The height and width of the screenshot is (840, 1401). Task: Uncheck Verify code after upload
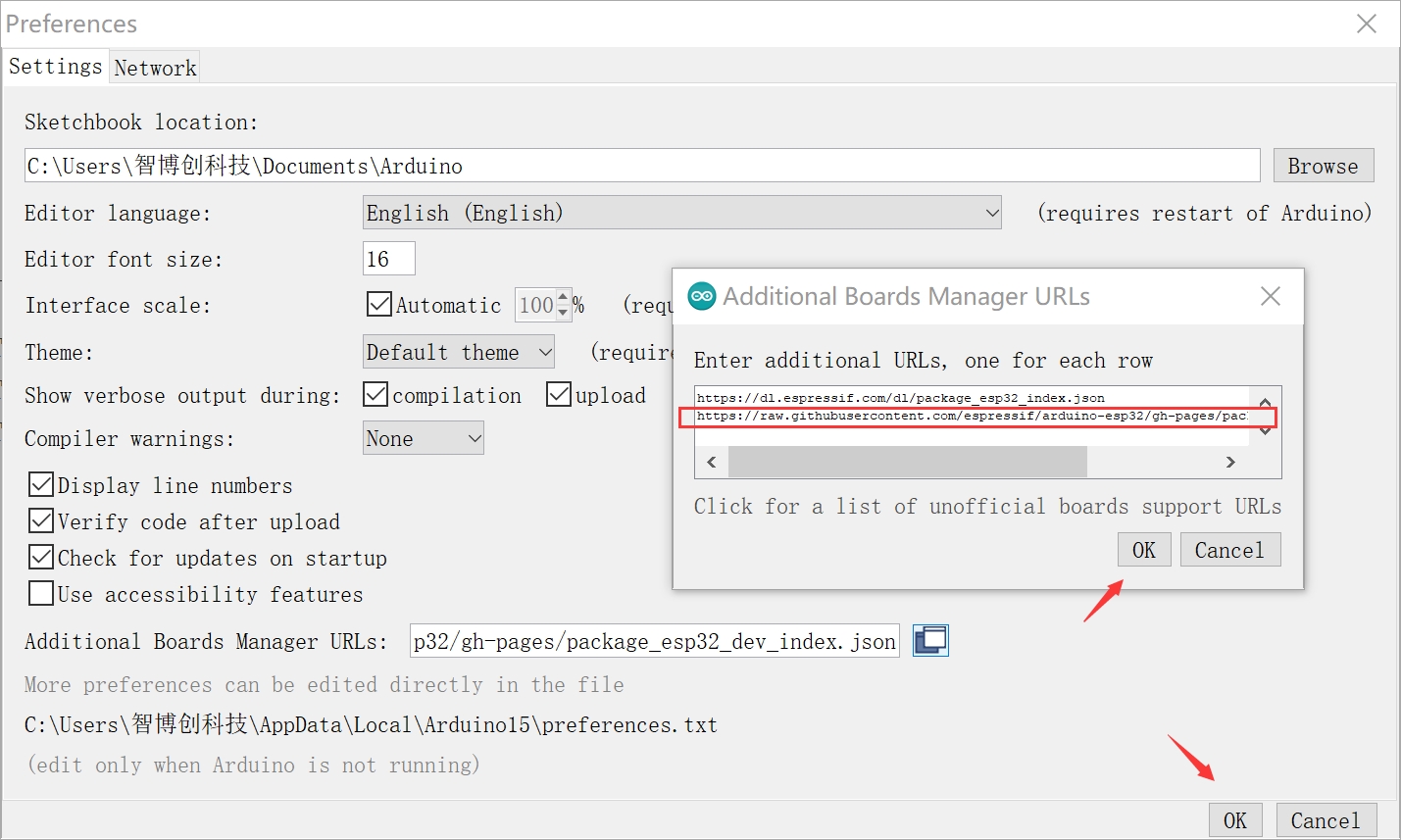(x=41, y=520)
